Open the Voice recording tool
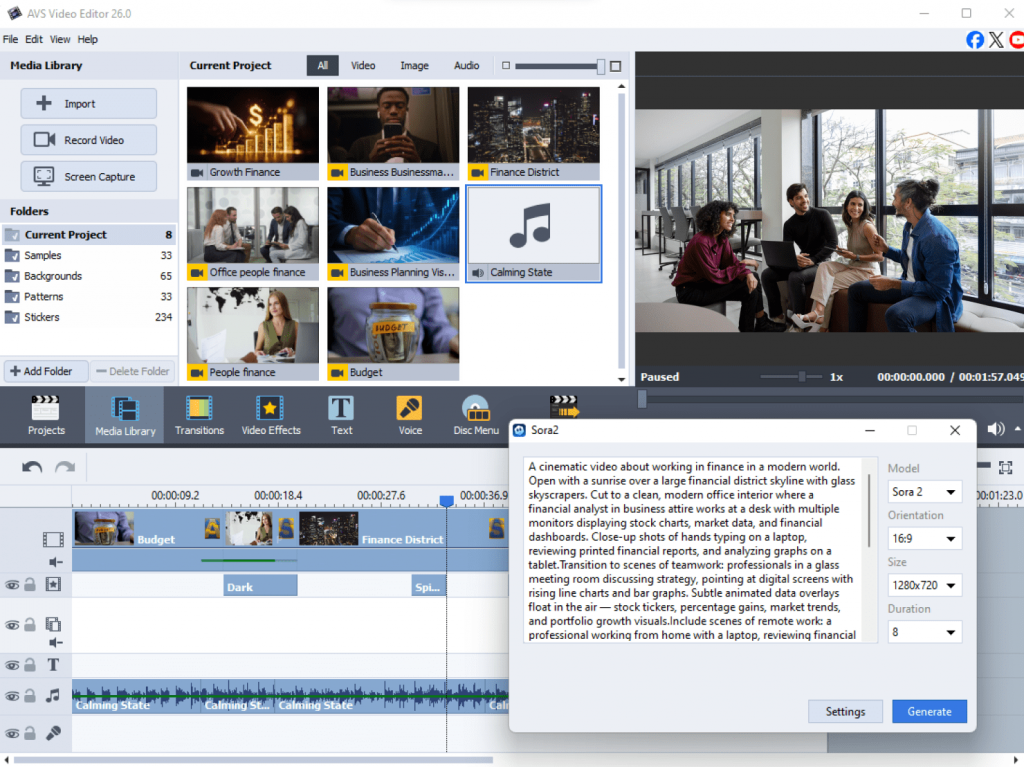This screenshot has height=767, width=1024. point(410,415)
